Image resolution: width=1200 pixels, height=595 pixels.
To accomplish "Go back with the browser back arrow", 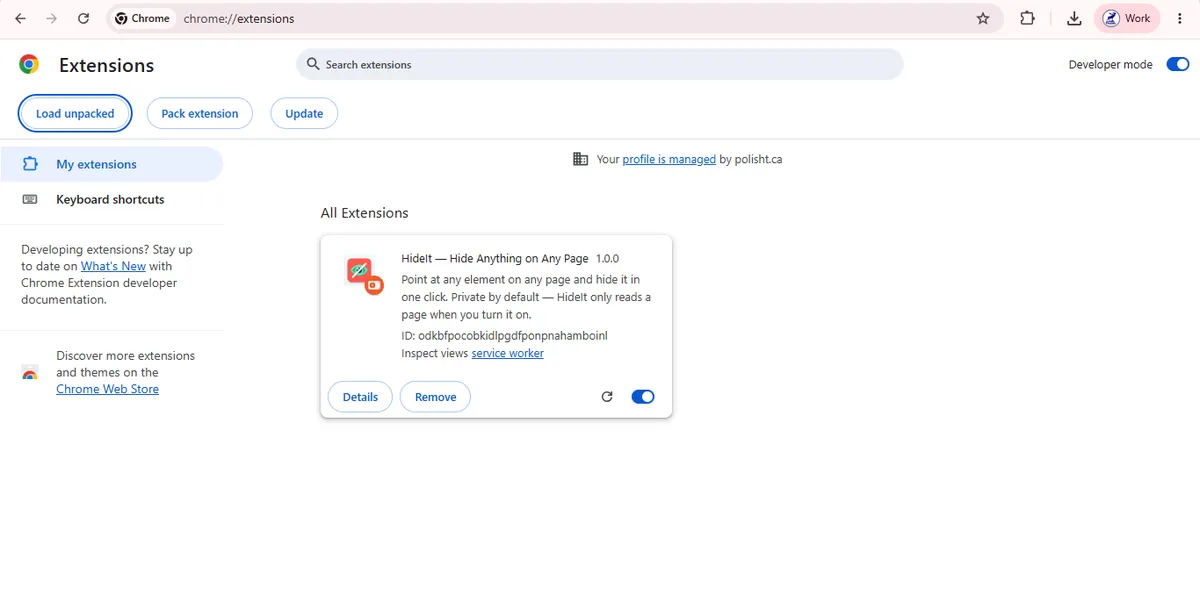I will (x=20, y=18).
